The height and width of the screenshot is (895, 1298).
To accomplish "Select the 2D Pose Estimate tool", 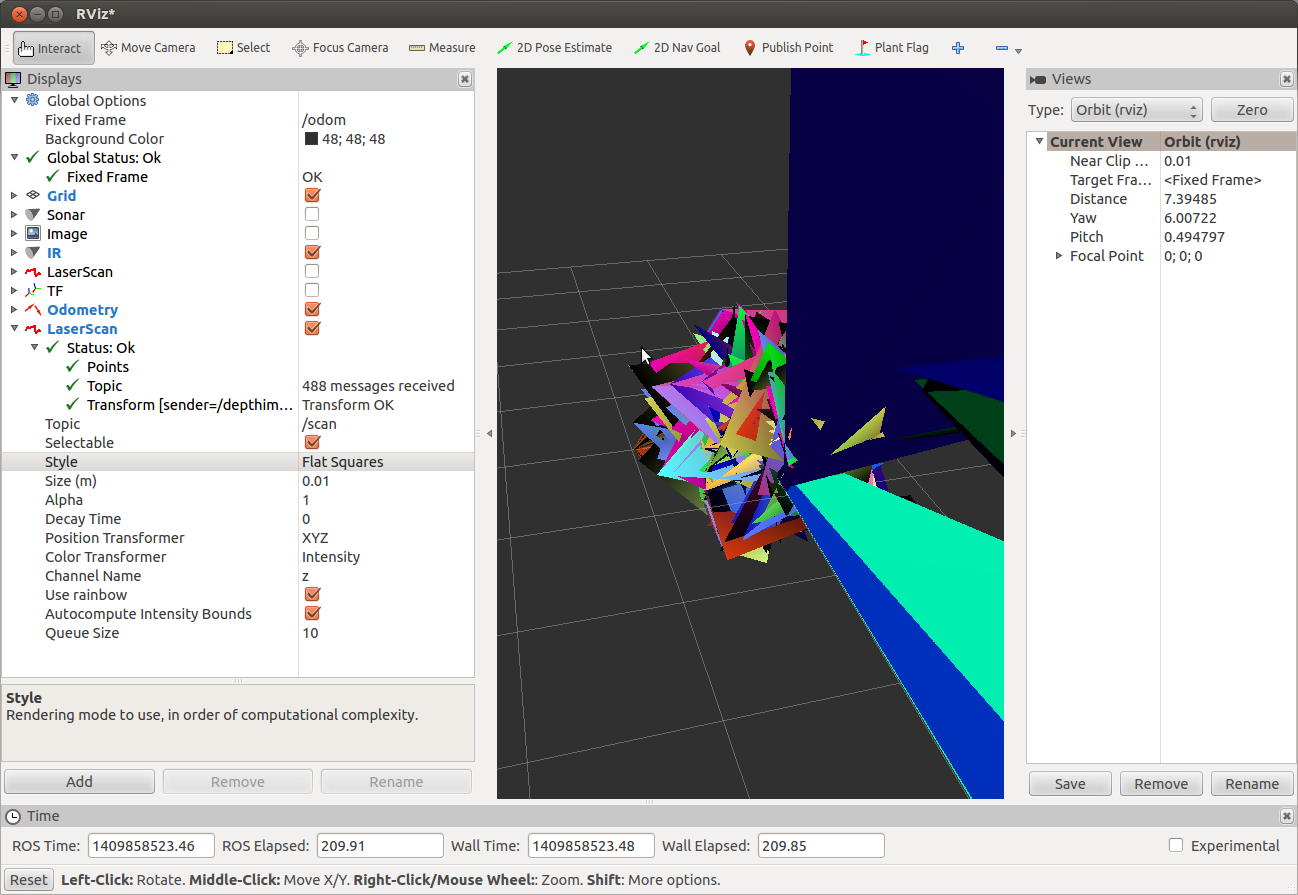I will point(554,47).
